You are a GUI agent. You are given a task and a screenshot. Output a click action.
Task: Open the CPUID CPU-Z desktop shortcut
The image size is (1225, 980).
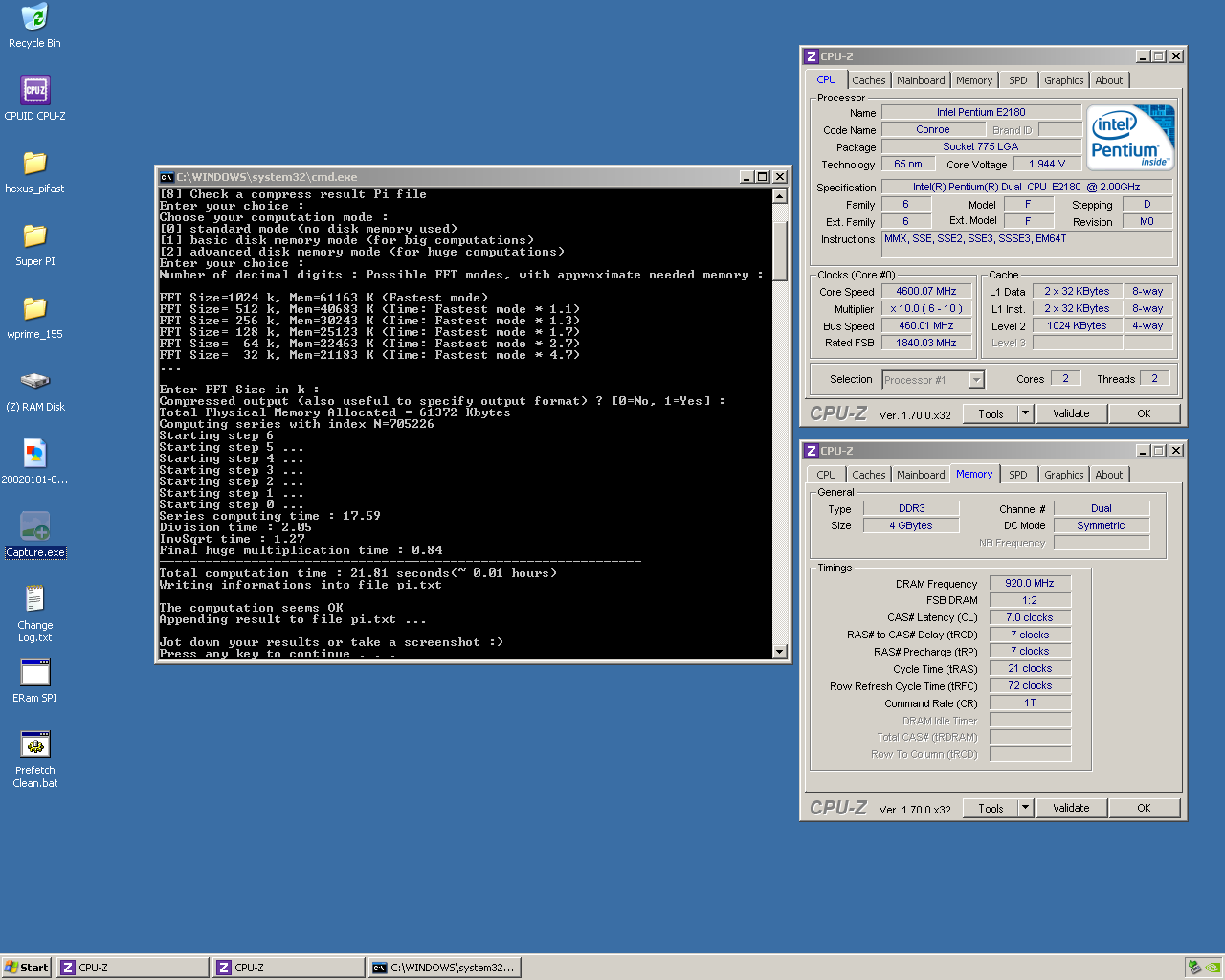(34, 99)
